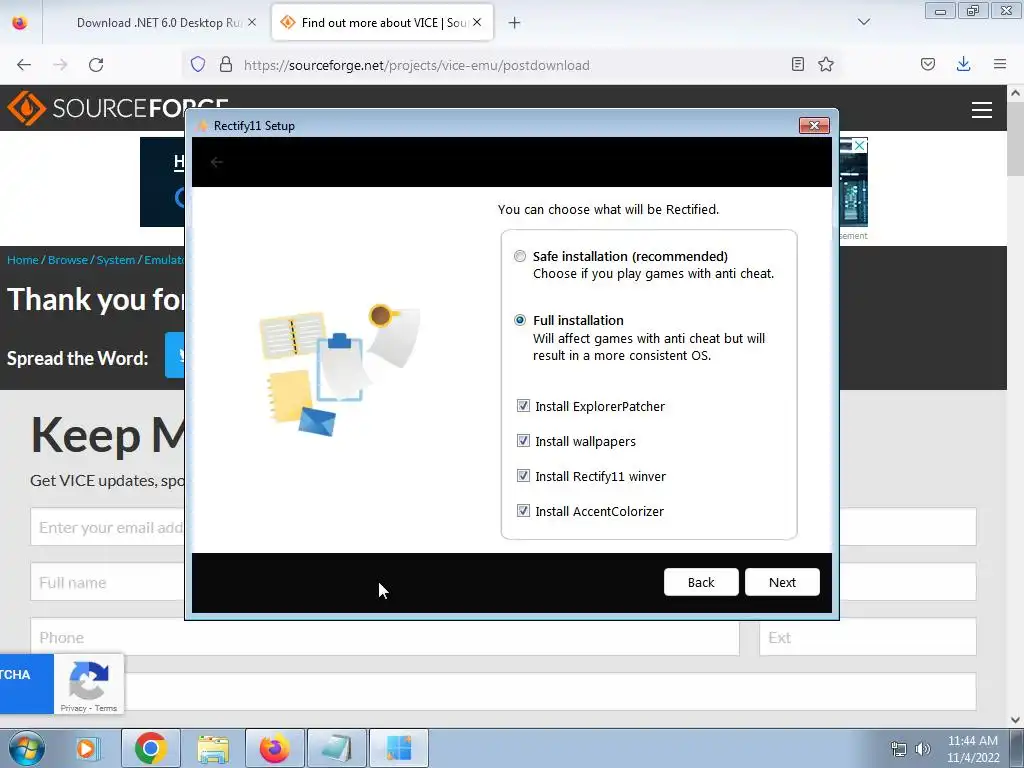
Task: Open a new Firefox tab
Action: 515,23
